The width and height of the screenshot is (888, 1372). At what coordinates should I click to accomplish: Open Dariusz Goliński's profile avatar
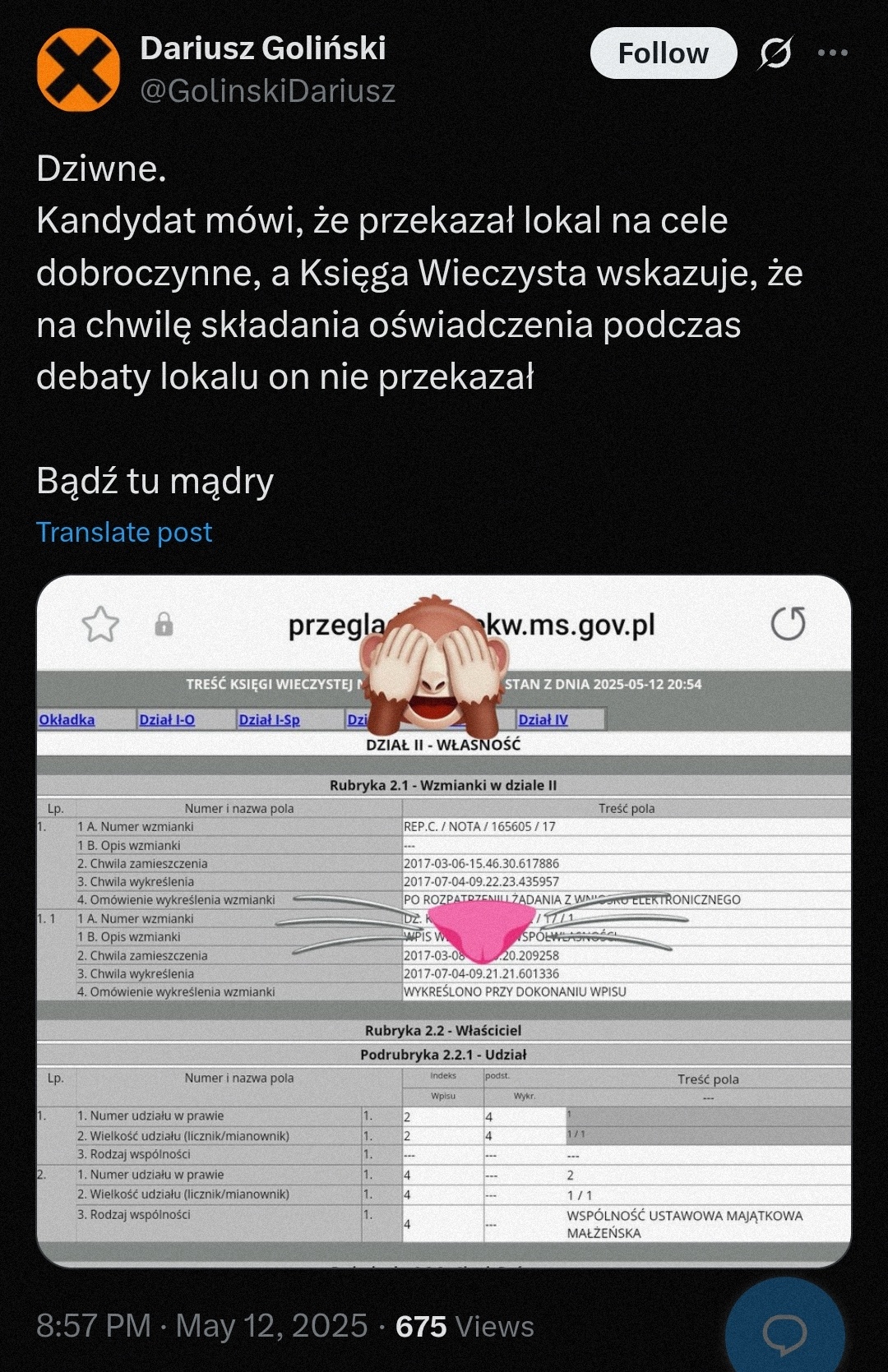point(78,70)
